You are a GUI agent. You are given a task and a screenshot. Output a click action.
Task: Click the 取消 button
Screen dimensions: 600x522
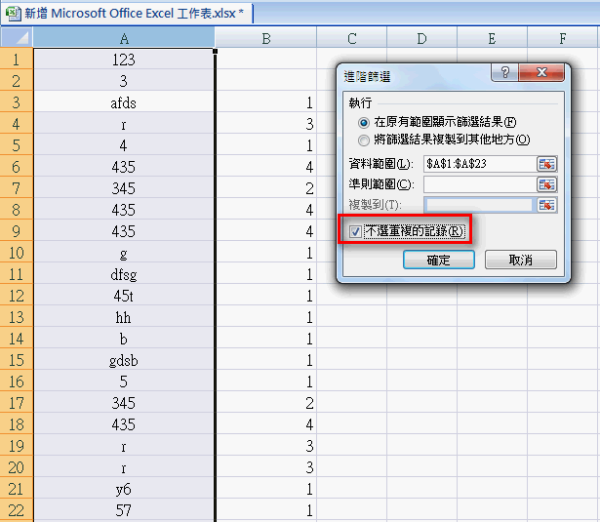[x=521, y=260]
